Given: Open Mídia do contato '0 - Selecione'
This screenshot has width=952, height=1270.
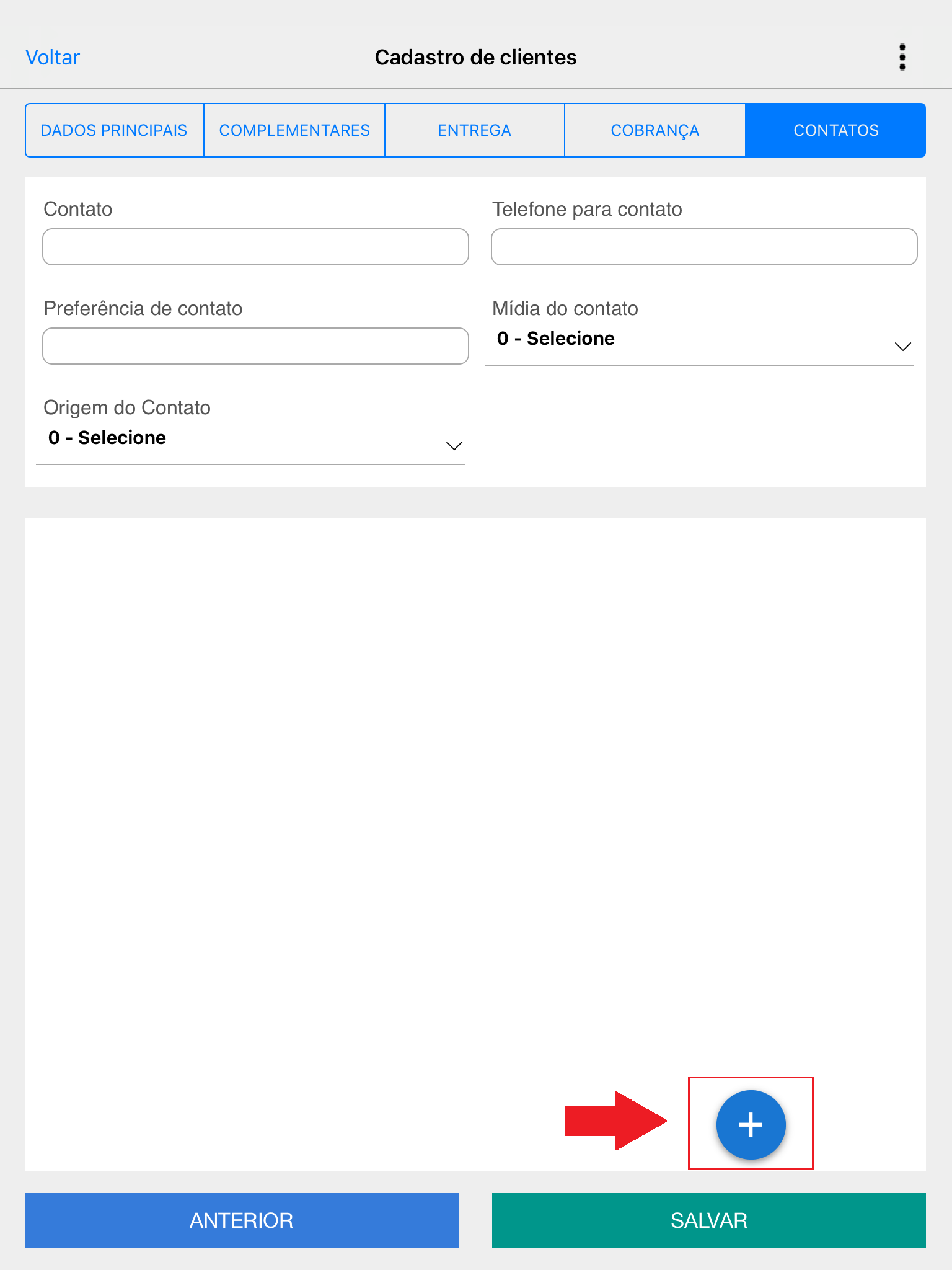Looking at the screenshot, I should (556, 339).
